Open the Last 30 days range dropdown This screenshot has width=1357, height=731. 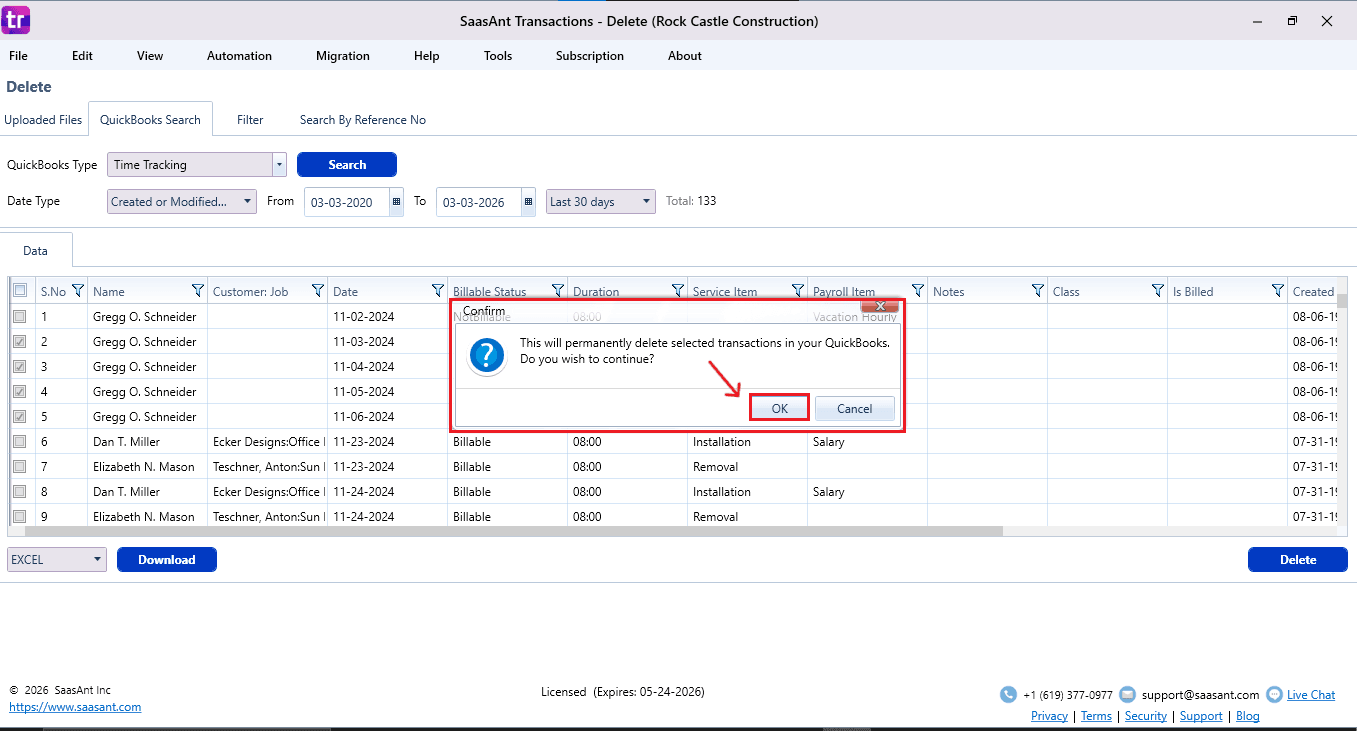(x=600, y=202)
